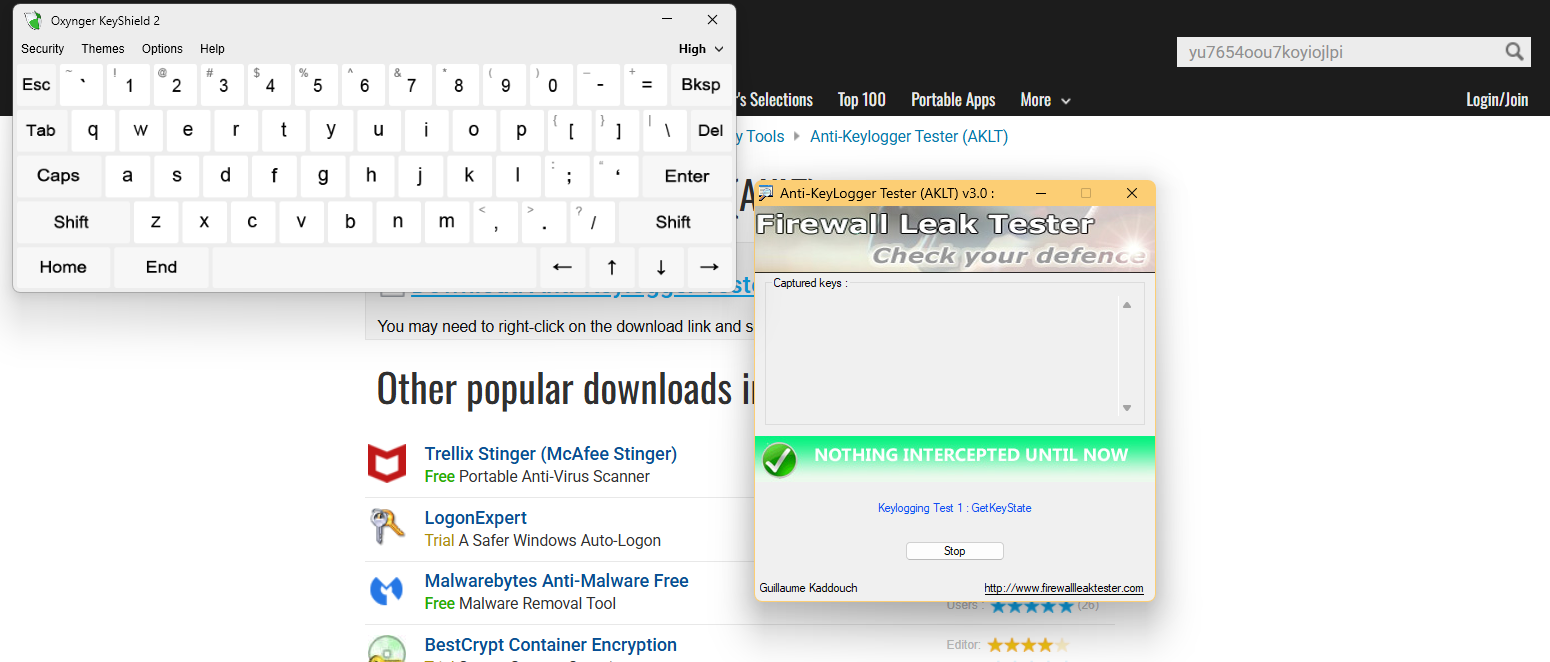
Task: Click the equals key on KeyShield
Action: coord(646,85)
